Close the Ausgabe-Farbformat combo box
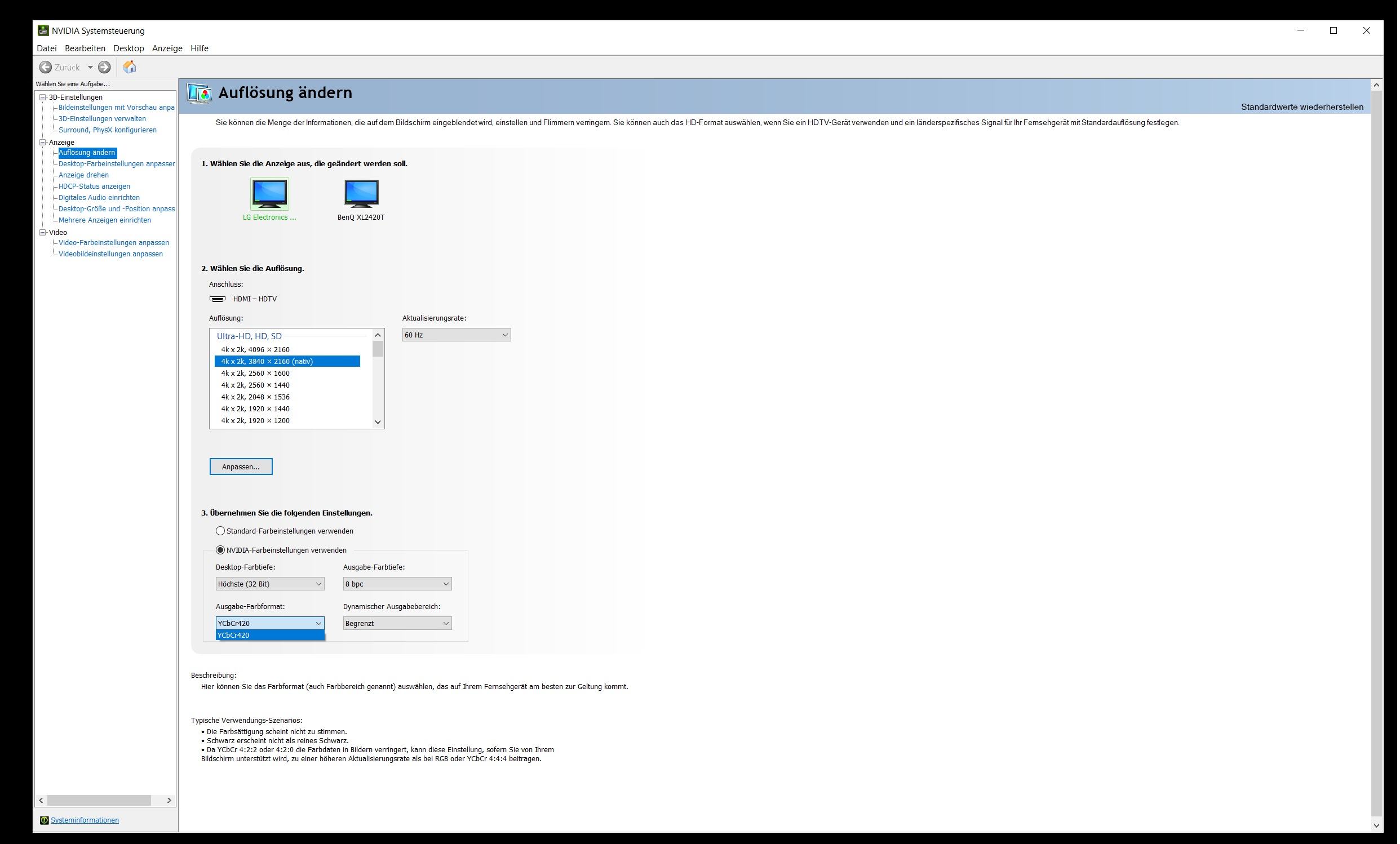This screenshot has height=844, width=1400. tap(271, 623)
